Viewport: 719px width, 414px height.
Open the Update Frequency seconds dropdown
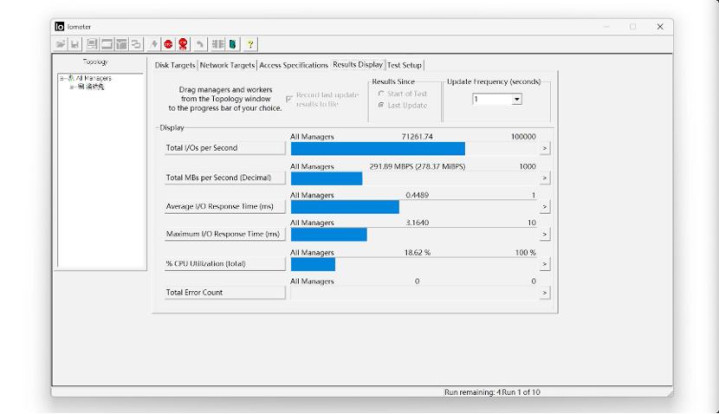coord(517,99)
